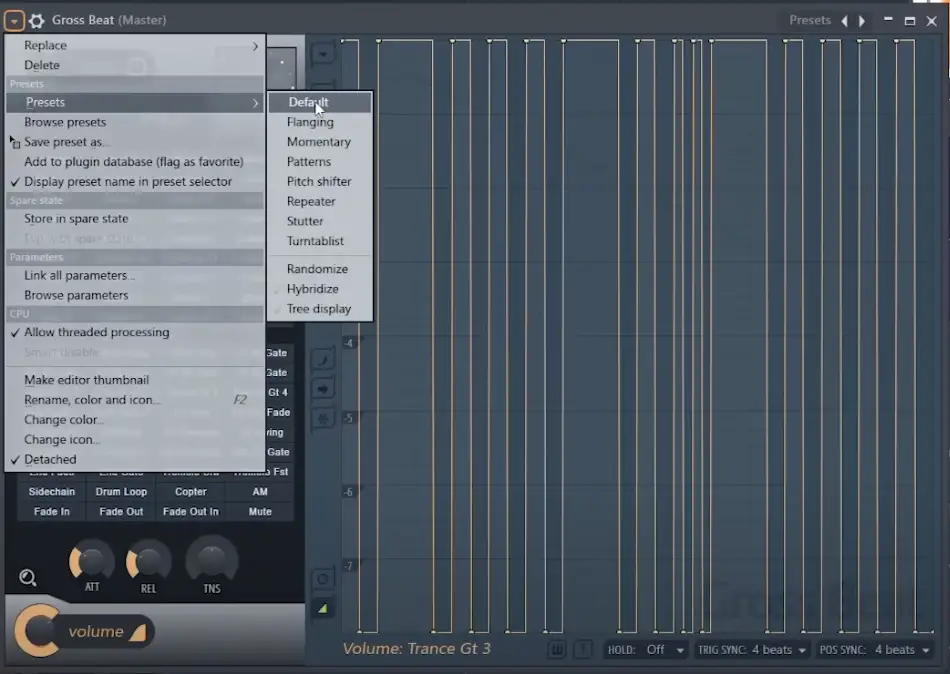
Task: Click the magnifier zoom icon near the volume knob
Action: (x=28, y=577)
